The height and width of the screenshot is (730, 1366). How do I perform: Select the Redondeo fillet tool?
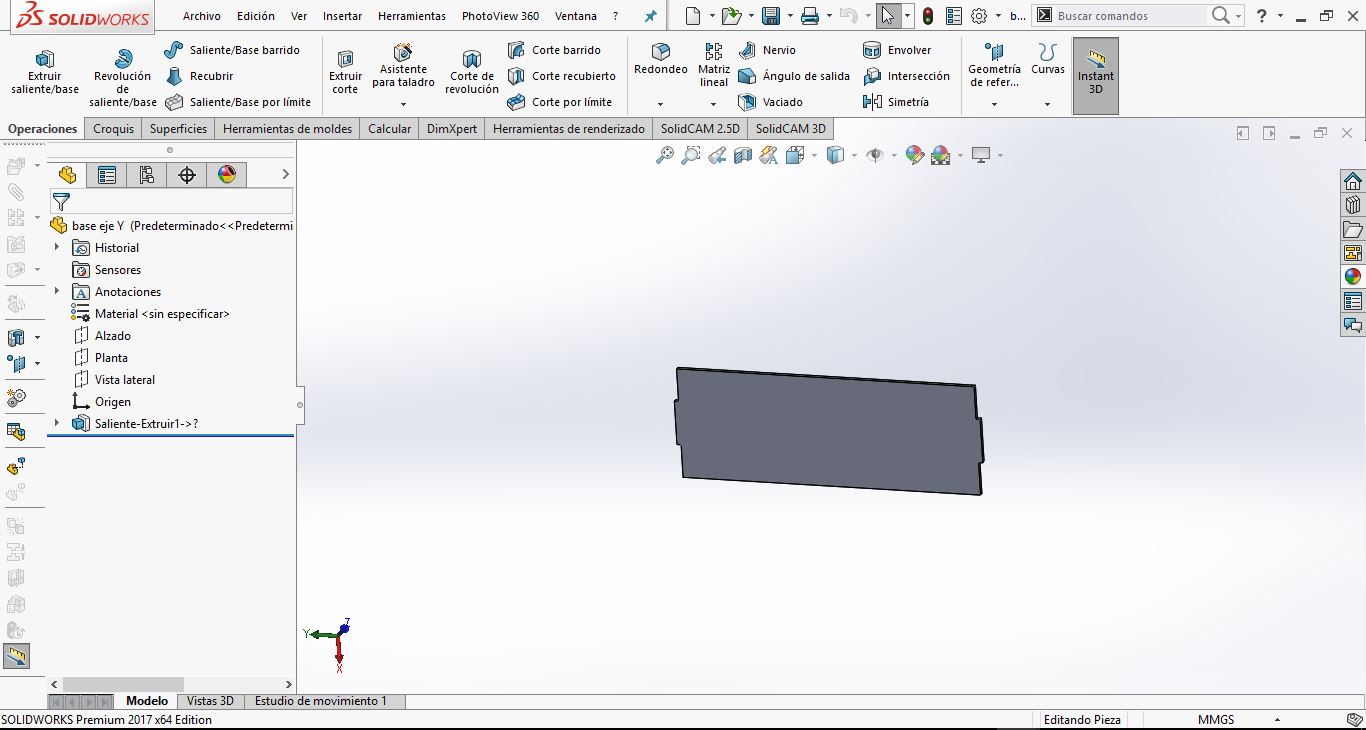[x=661, y=59]
